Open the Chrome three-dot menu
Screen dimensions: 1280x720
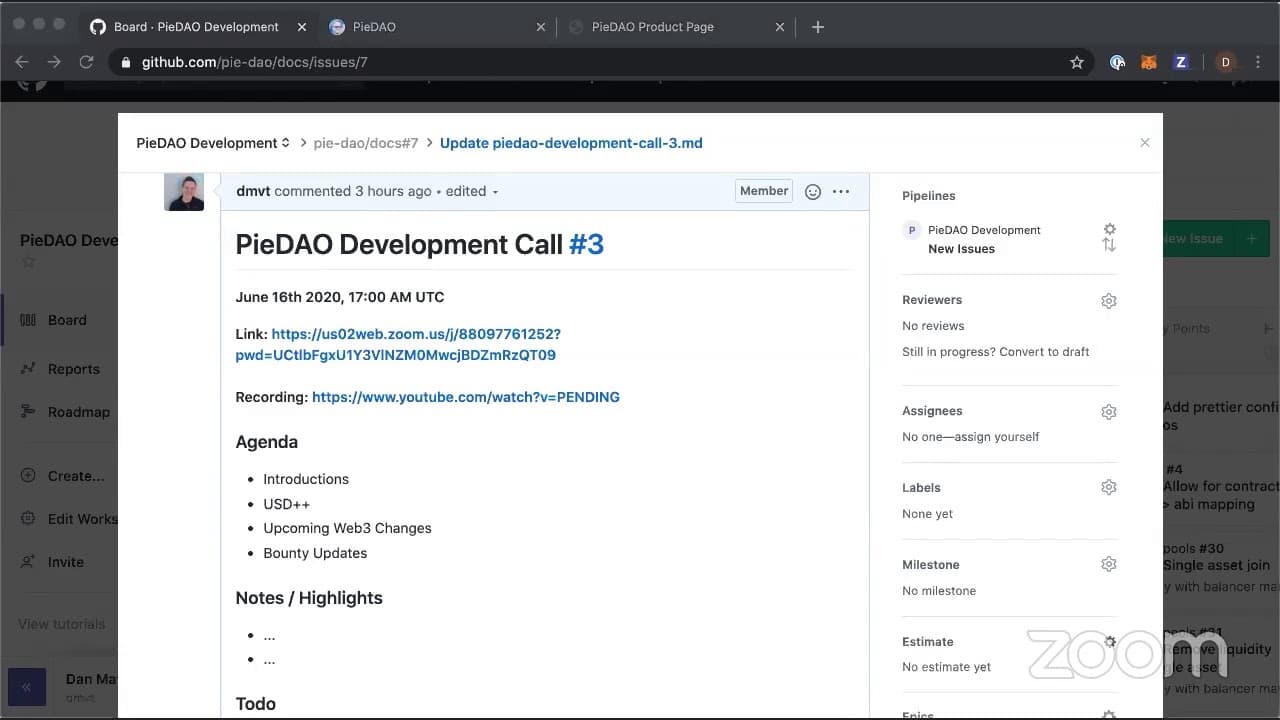point(1257,62)
